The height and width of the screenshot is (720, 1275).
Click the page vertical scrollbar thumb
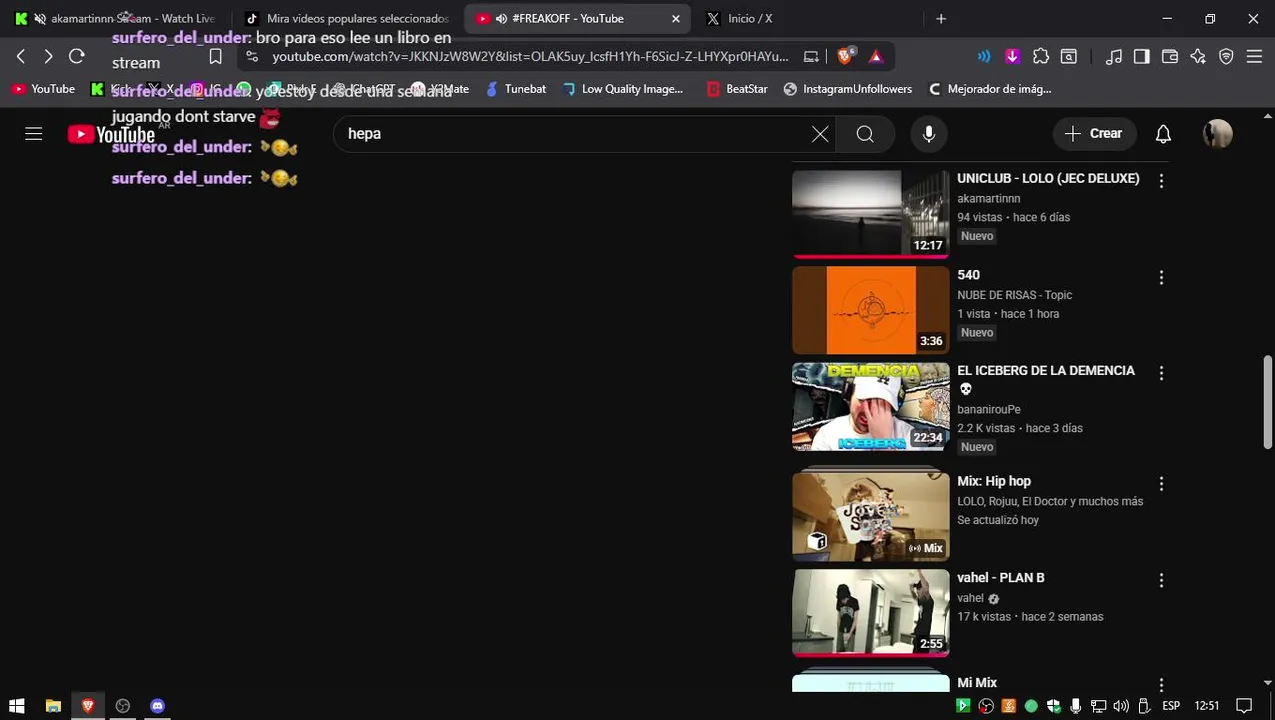point(1267,401)
